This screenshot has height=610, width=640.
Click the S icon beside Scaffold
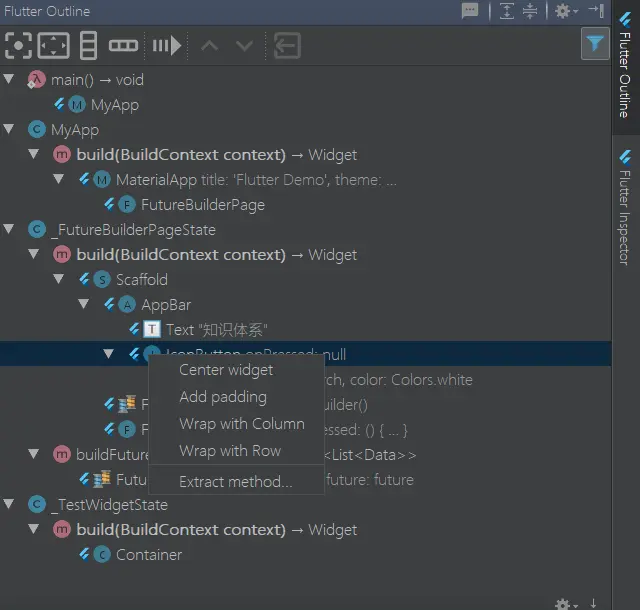[x=102, y=280]
